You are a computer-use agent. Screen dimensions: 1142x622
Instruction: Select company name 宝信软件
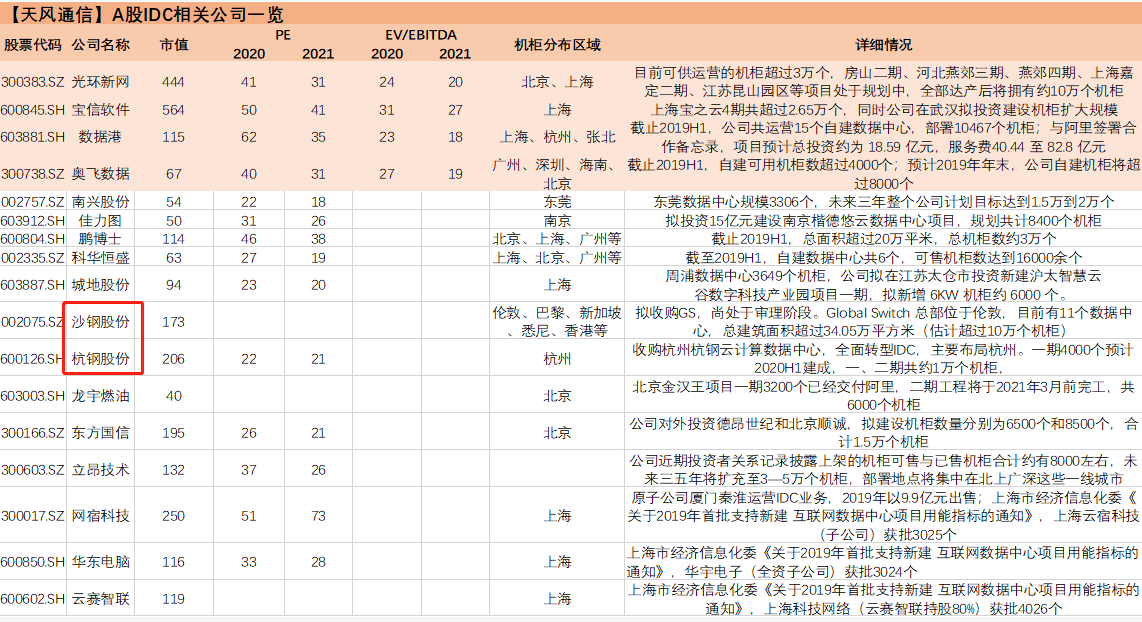click(x=101, y=110)
